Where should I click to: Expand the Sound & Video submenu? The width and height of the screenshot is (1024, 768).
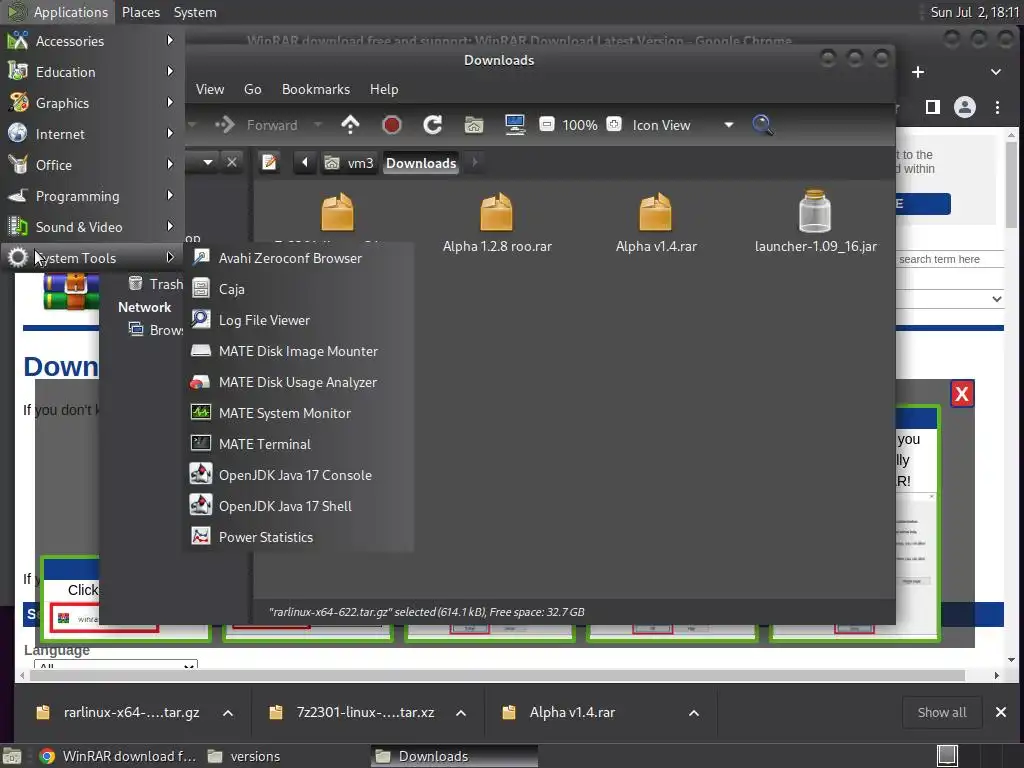92,227
